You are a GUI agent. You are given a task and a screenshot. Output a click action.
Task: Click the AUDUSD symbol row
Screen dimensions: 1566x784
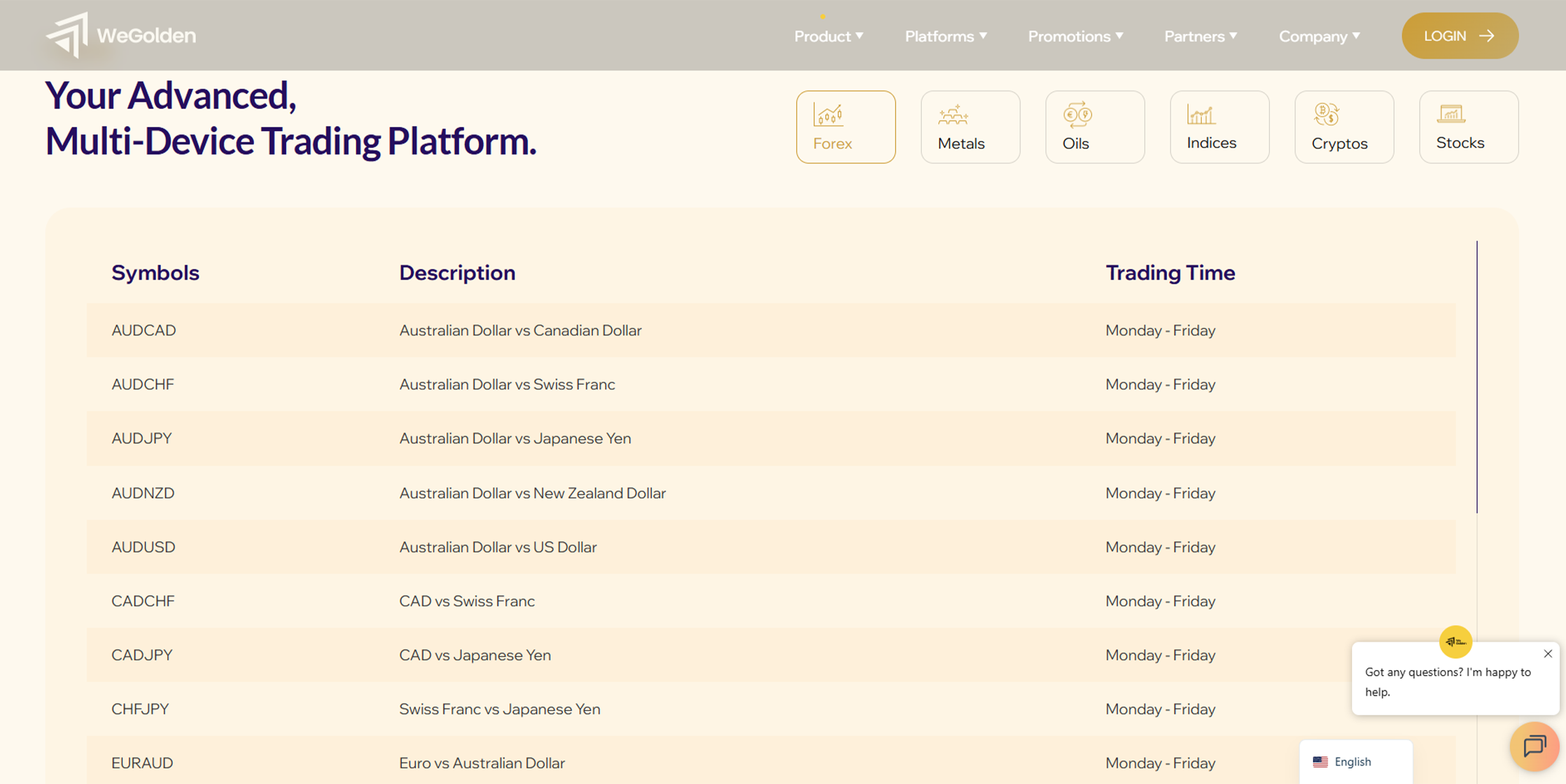(x=143, y=547)
